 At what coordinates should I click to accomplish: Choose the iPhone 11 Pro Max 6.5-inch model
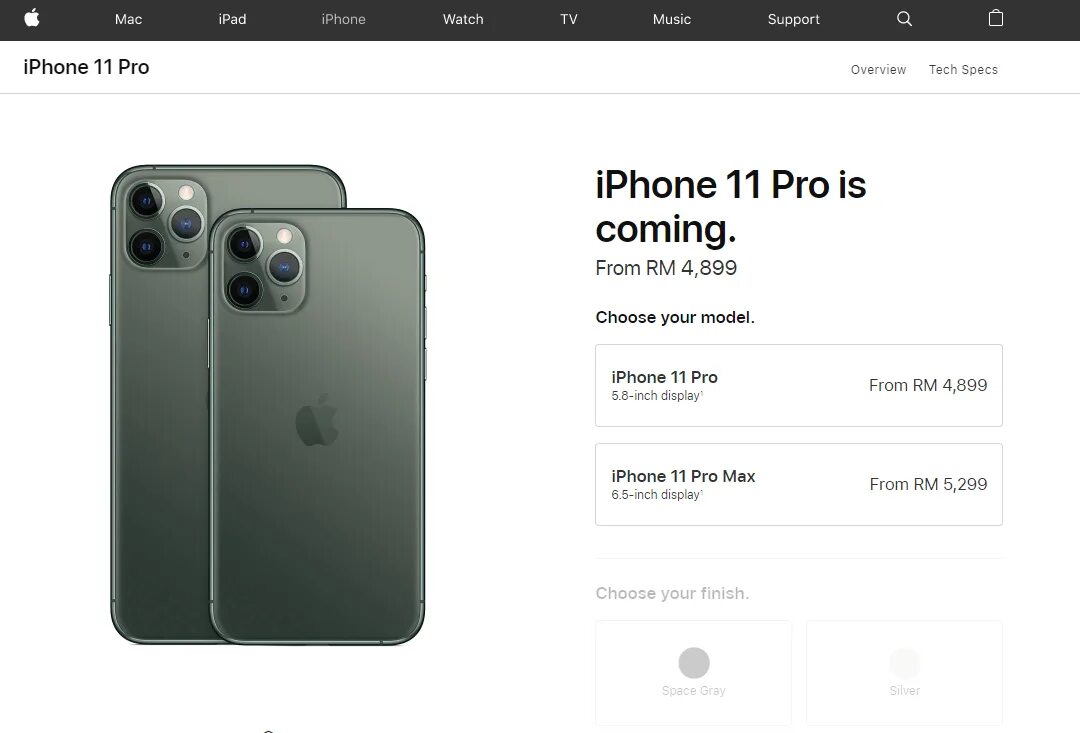coord(798,484)
